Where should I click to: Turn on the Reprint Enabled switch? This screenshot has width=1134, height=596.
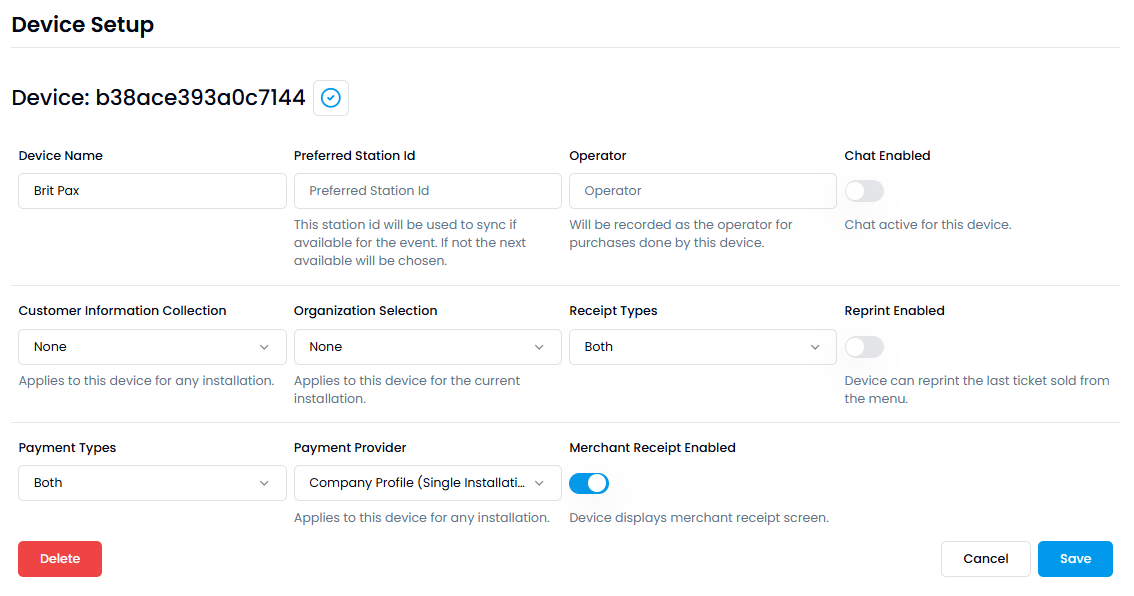pyautogui.click(x=864, y=347)
